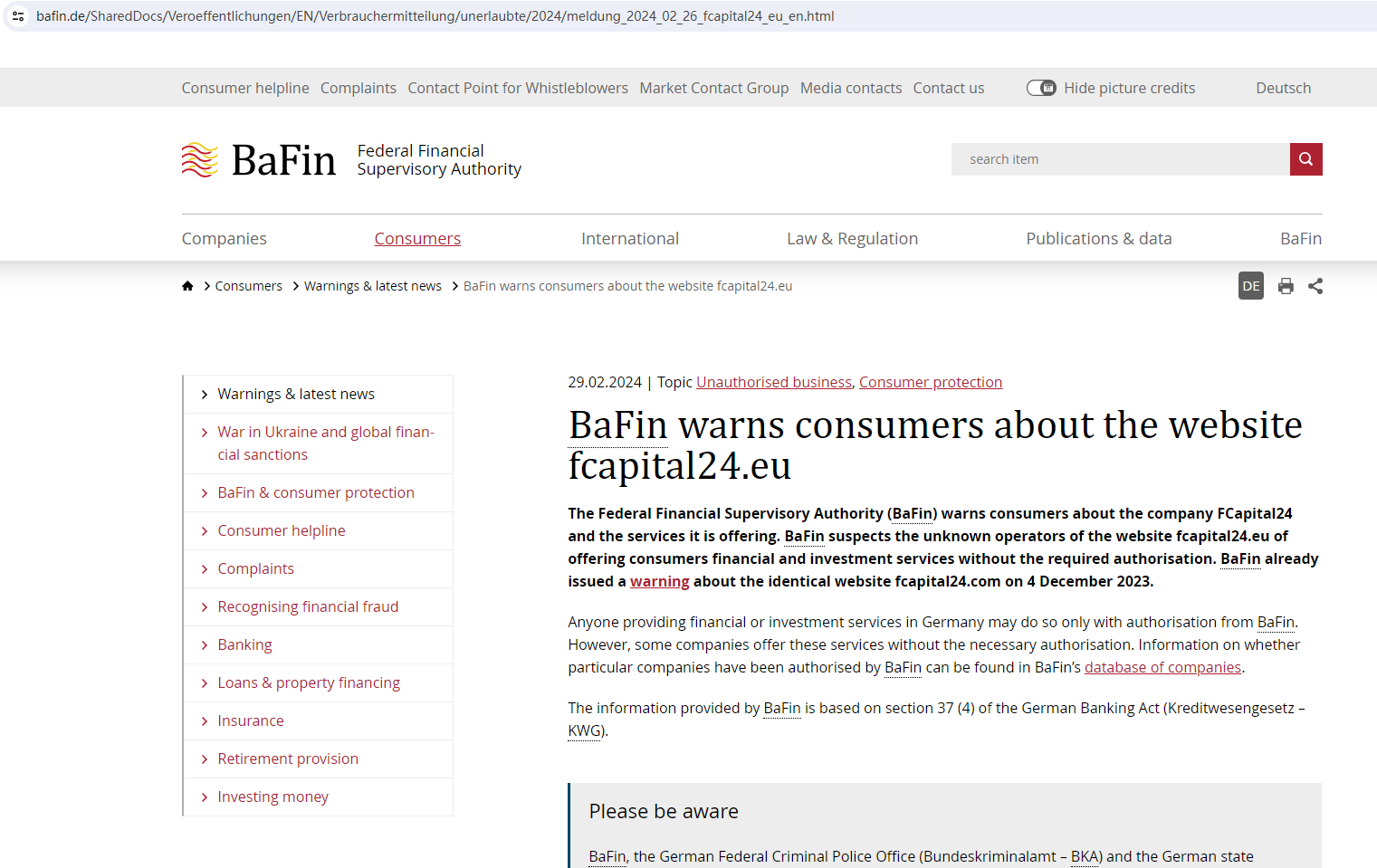Click the search item input field
Screen dimensions: 1377x868
point(1121,159)
